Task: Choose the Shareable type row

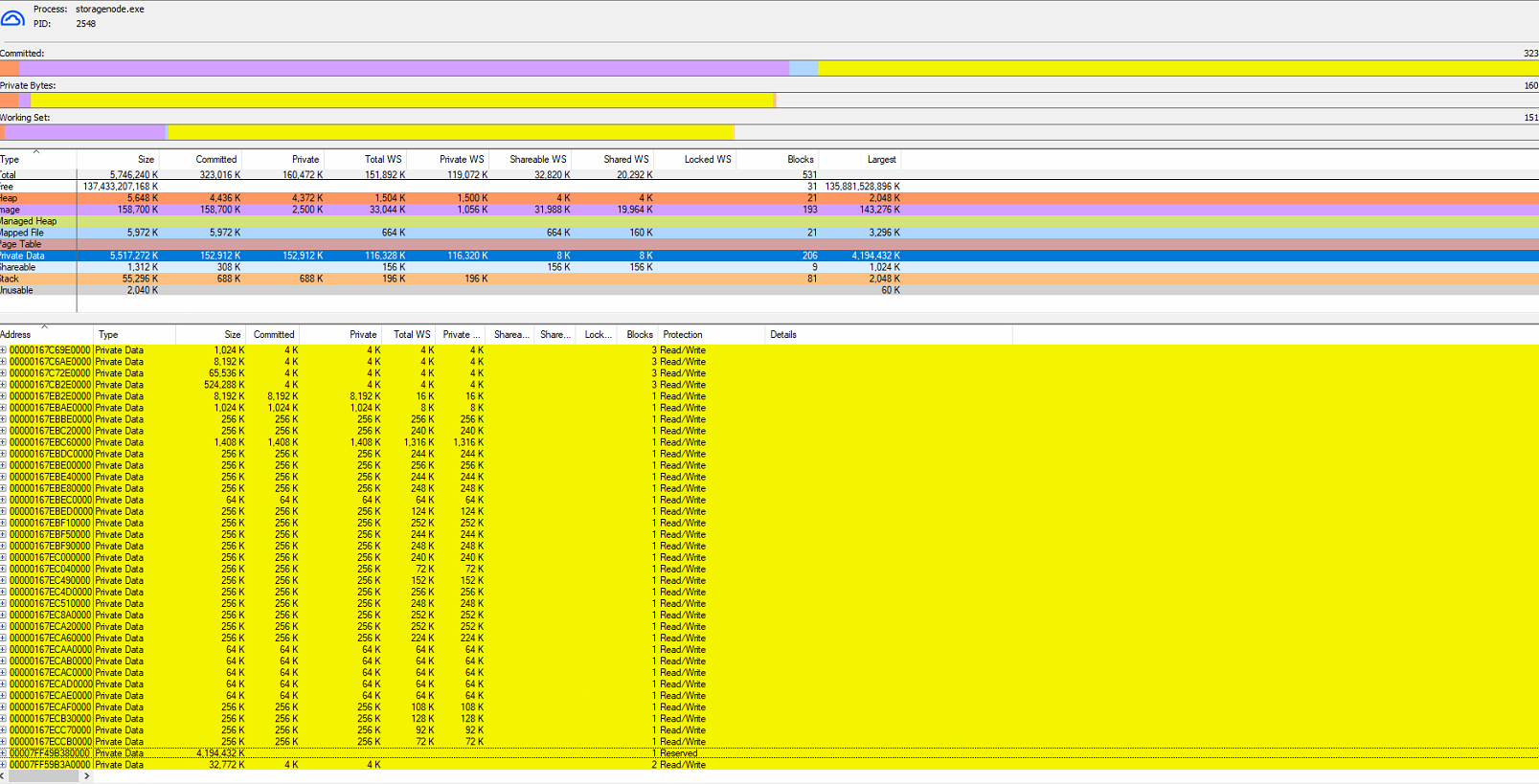Action: click(x=38, y=267)
